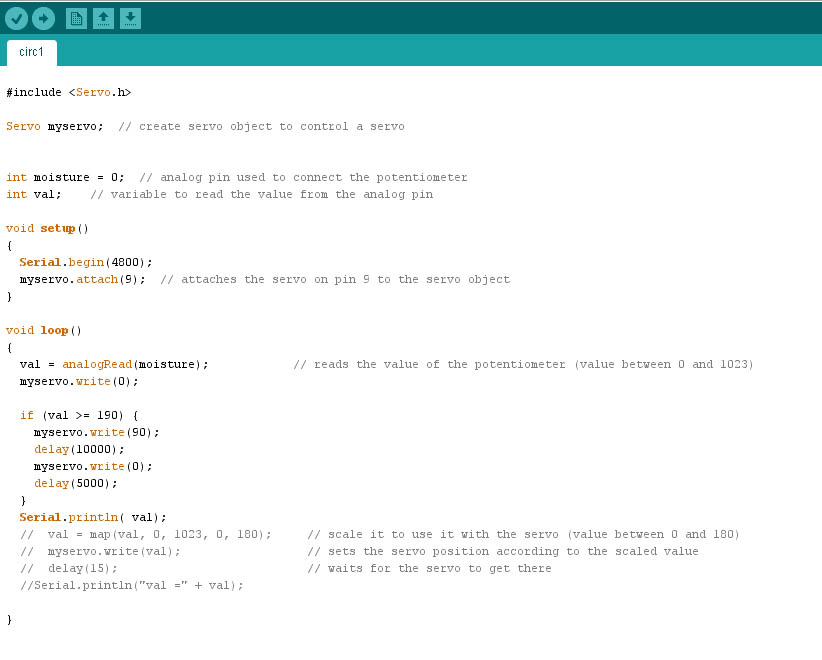This screenshot has width=822, height=660.
Task: Click the 'void loop()' line
Action: click(44, 330)
